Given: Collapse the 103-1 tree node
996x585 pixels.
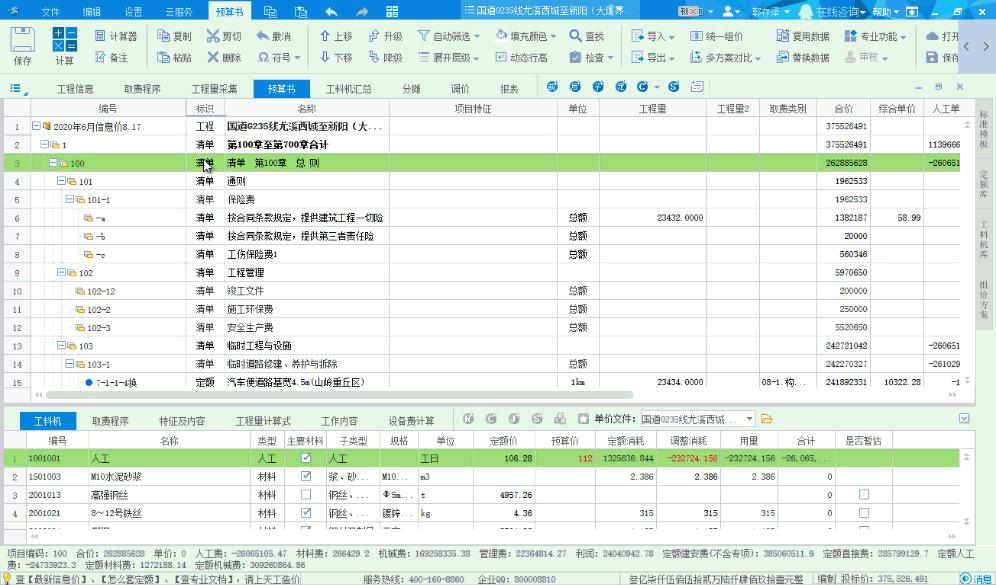Looking at the screenshot, I should [x=70, y=364].
